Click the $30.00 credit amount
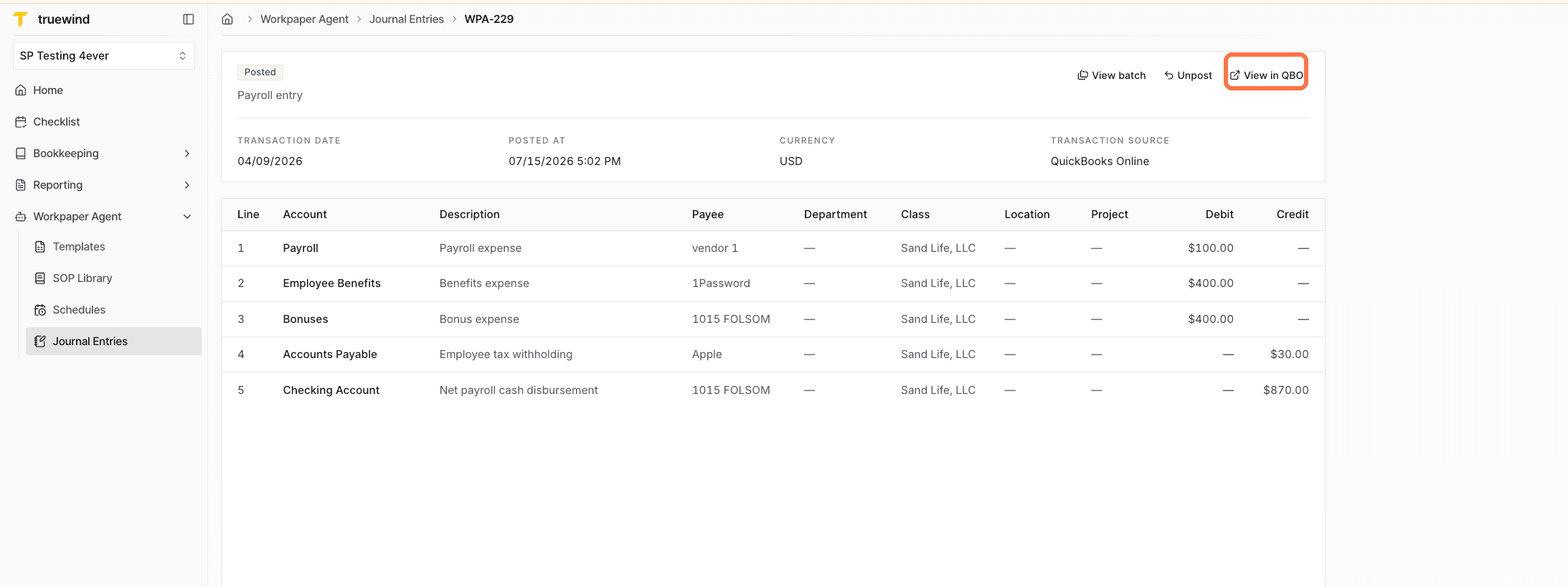Image resolution: width=1568 pixels, height=587 pixels. [x=1290, y=354]
